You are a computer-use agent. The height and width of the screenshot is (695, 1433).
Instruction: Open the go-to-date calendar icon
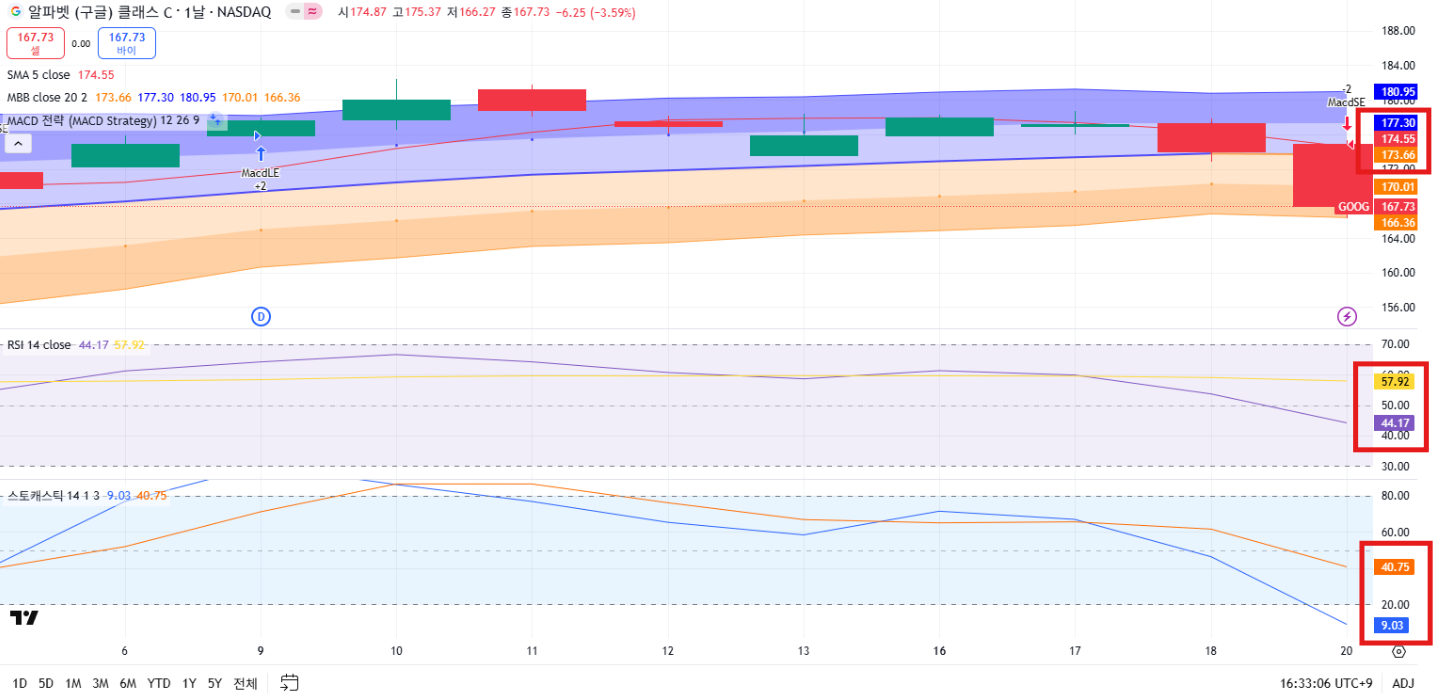[x=289, y=683]
